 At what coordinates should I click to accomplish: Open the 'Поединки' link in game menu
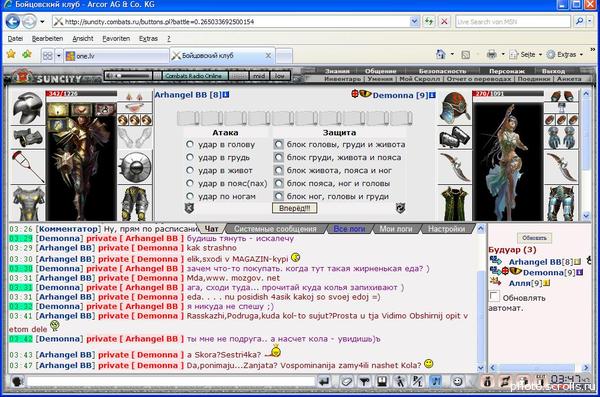click(534, 79)
